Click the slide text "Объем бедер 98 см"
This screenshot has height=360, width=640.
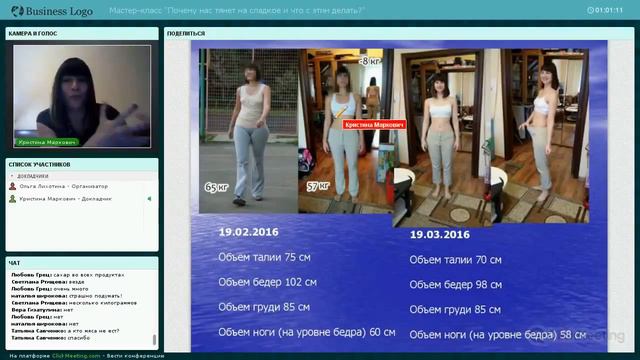pos(456,285)
